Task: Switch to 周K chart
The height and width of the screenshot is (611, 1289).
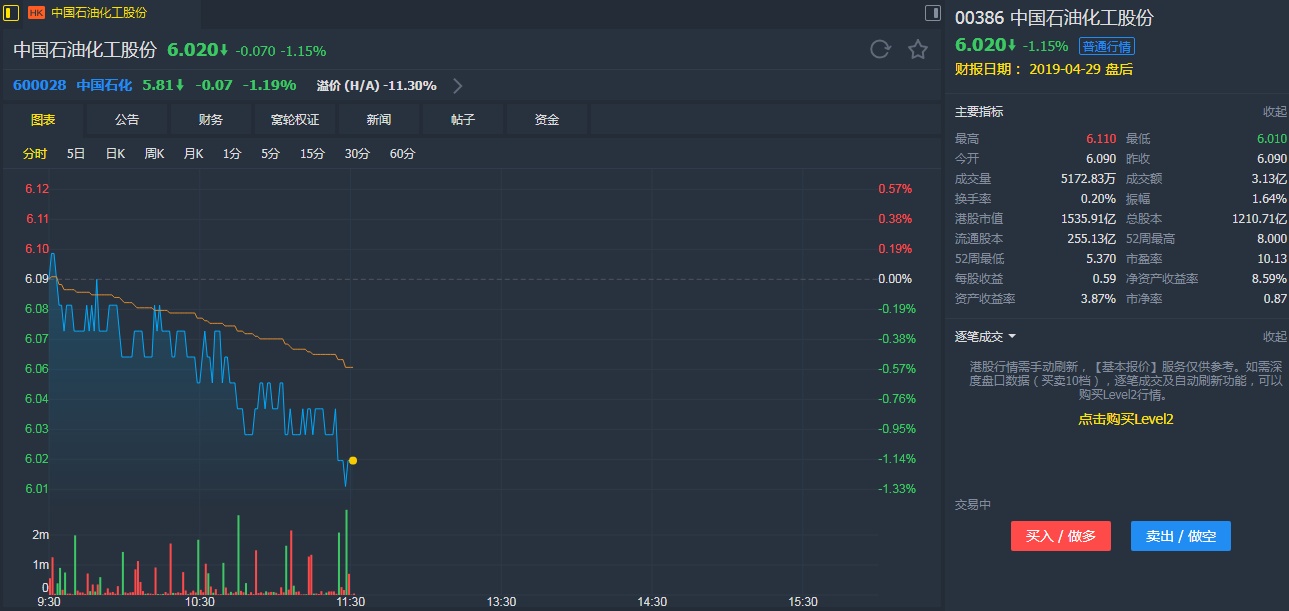Action: pos(154,154)
